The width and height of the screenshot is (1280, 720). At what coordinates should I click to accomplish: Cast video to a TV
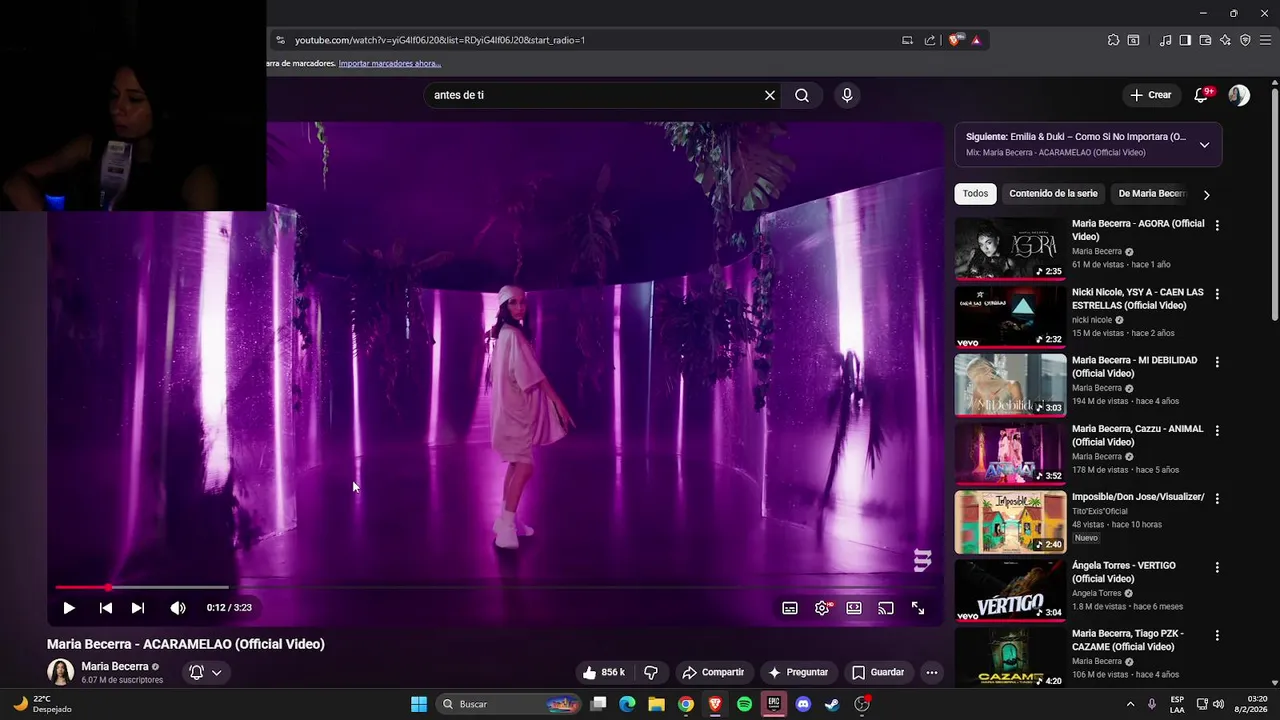(886, 608)
